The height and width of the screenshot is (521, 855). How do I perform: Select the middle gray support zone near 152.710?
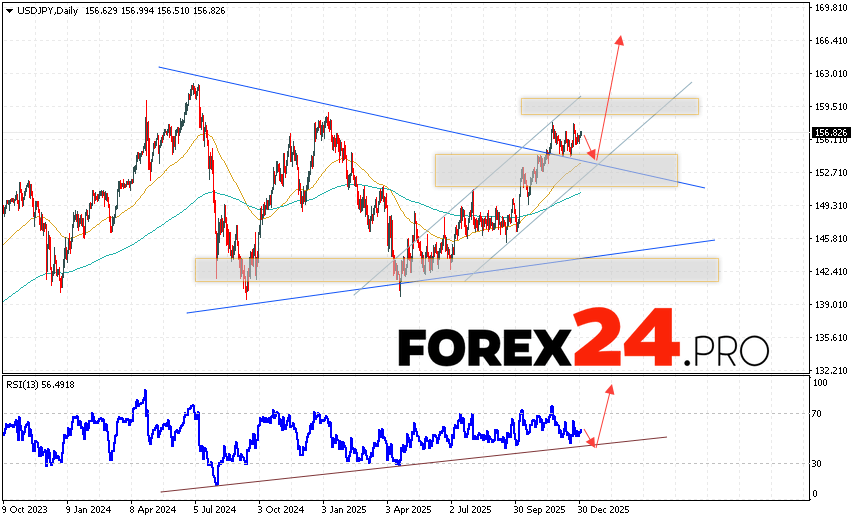click(x=556, y=170)
